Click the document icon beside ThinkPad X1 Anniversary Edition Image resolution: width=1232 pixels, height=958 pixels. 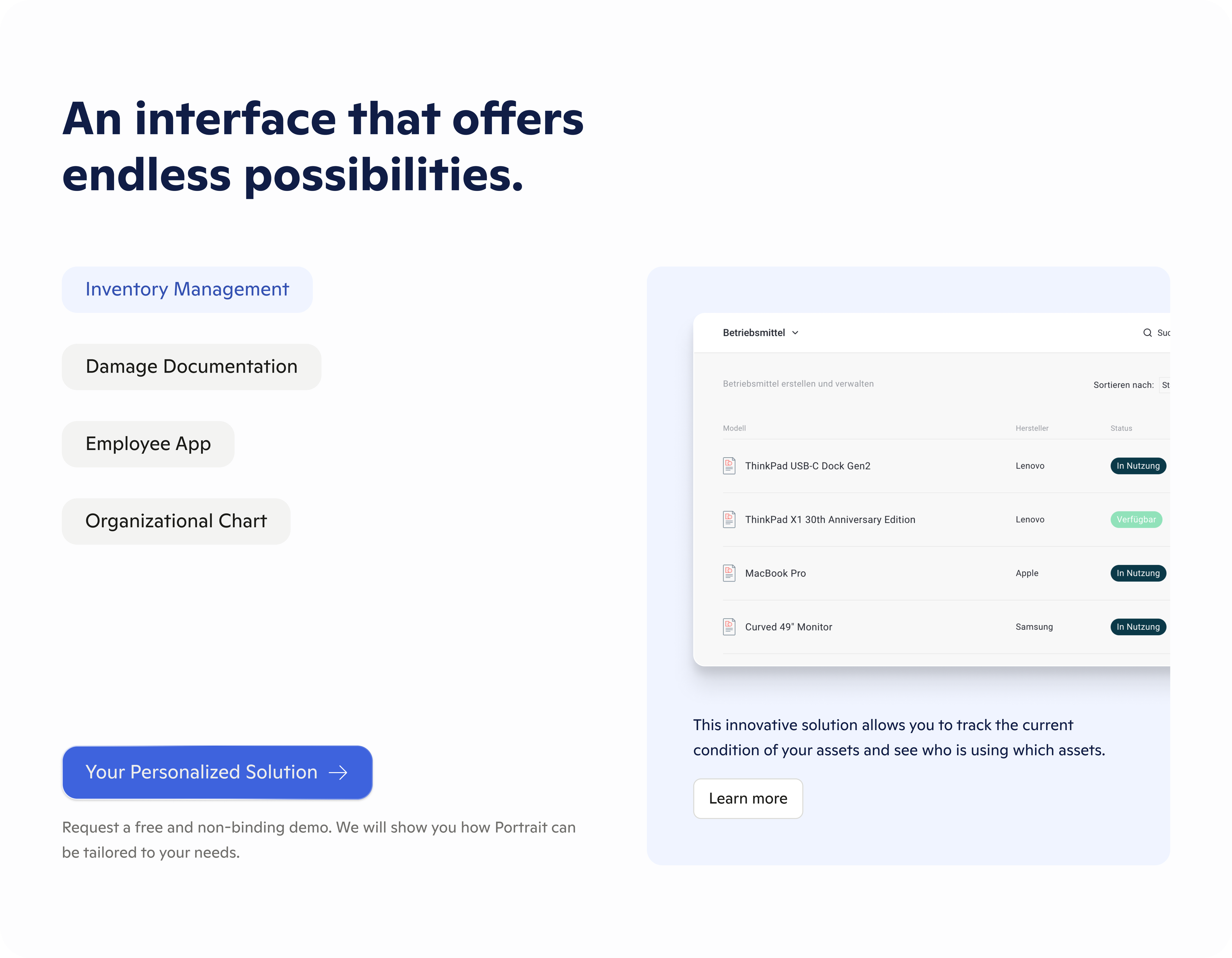click(x=729, y=519)
